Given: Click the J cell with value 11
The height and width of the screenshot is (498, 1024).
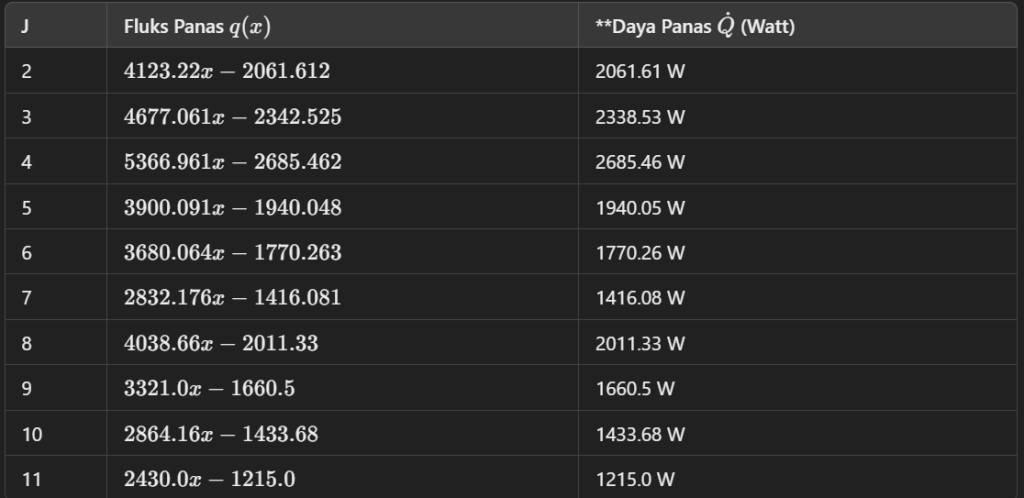Looking at the screenshot, I should [31, 480].
